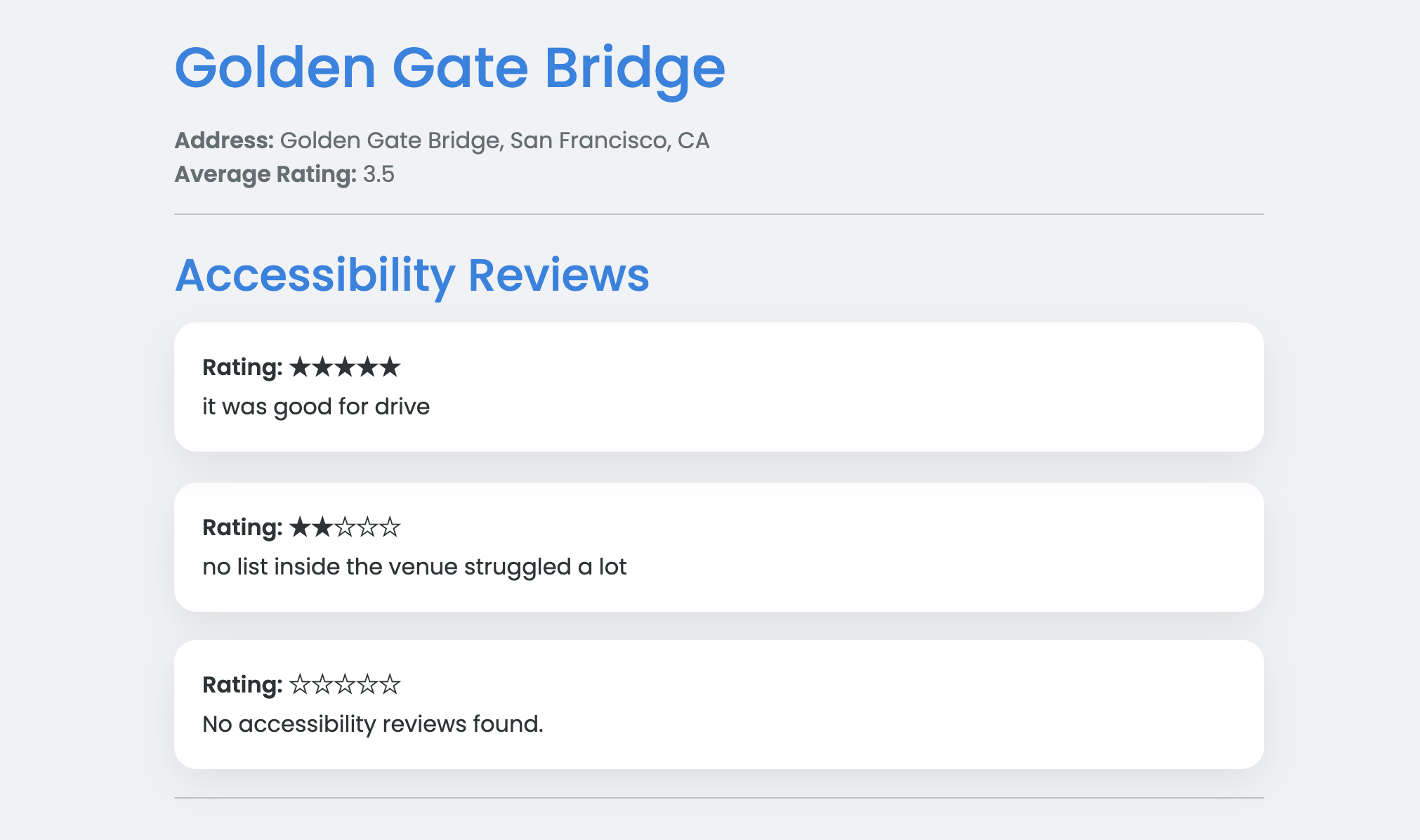Click second filled star of two-star review
Image resolution: width=1420 pixels, height=840 pixels.
point(322,527)
